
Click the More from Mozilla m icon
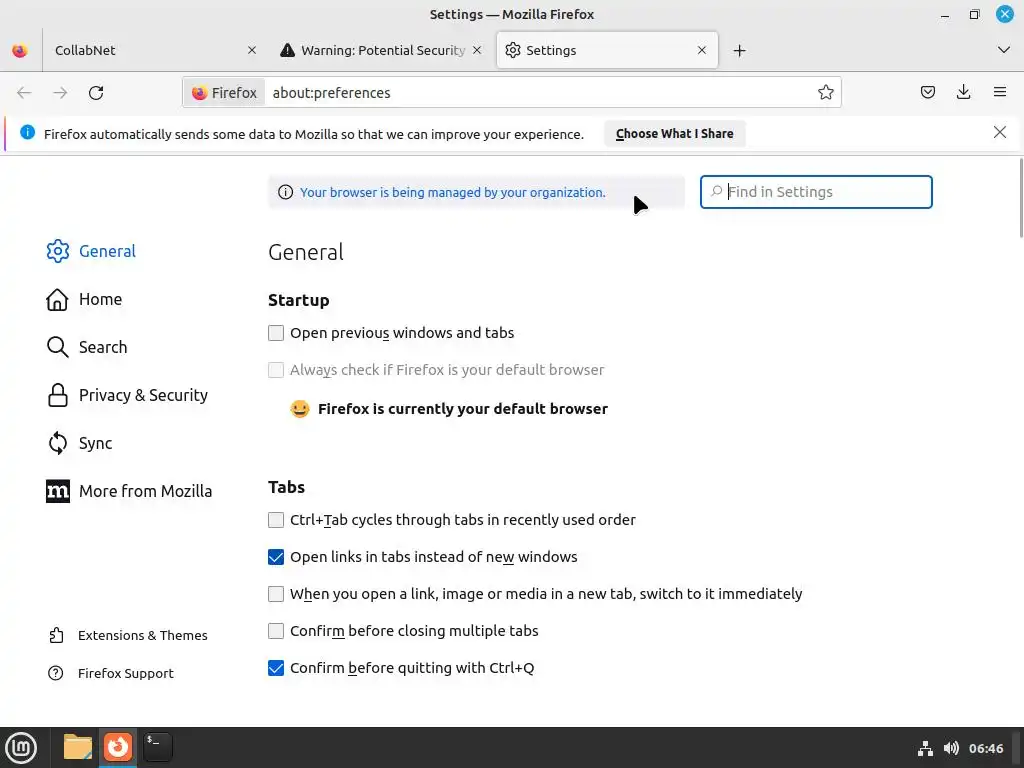57,491
